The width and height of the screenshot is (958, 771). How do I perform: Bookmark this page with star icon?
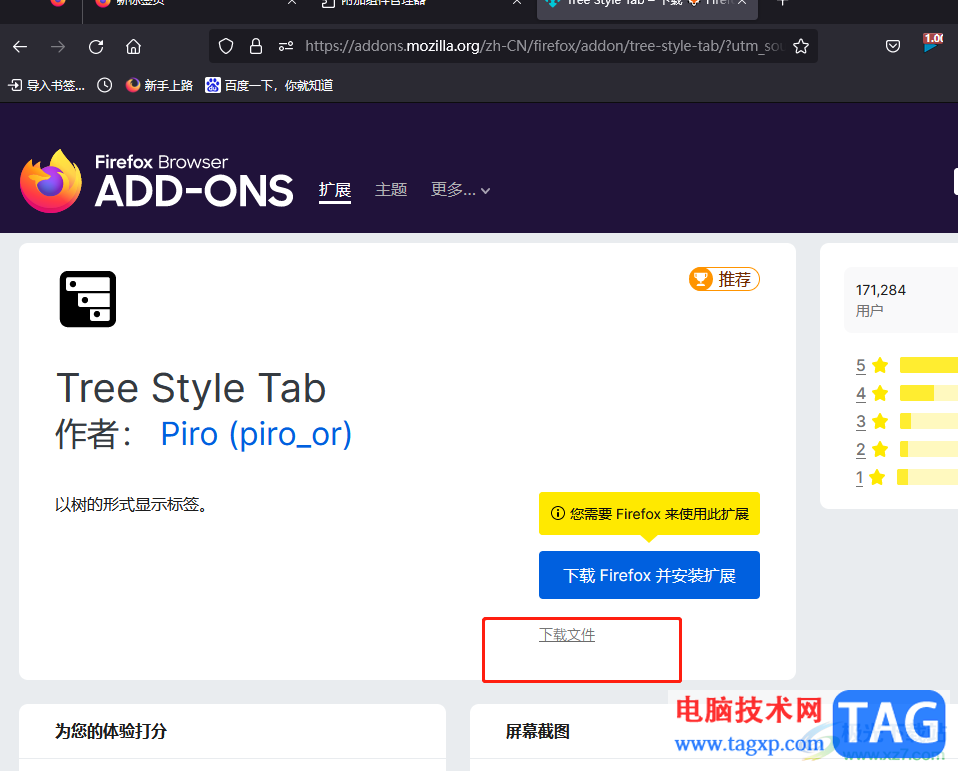coord(801,46)
